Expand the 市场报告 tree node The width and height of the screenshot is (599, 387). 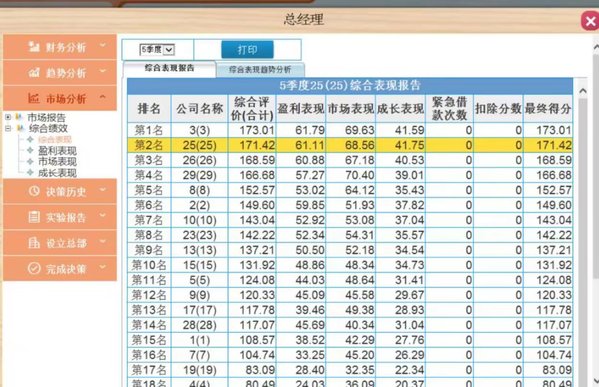(x=8, y=117)
